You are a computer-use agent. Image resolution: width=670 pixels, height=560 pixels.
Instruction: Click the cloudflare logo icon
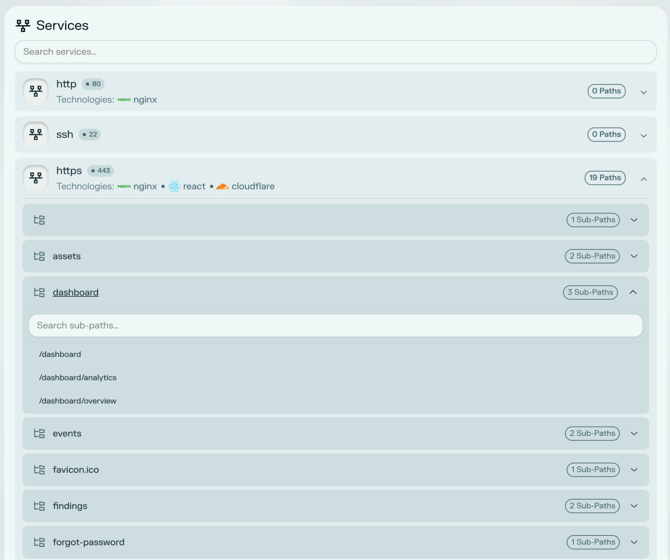click(x=222, y=186)
